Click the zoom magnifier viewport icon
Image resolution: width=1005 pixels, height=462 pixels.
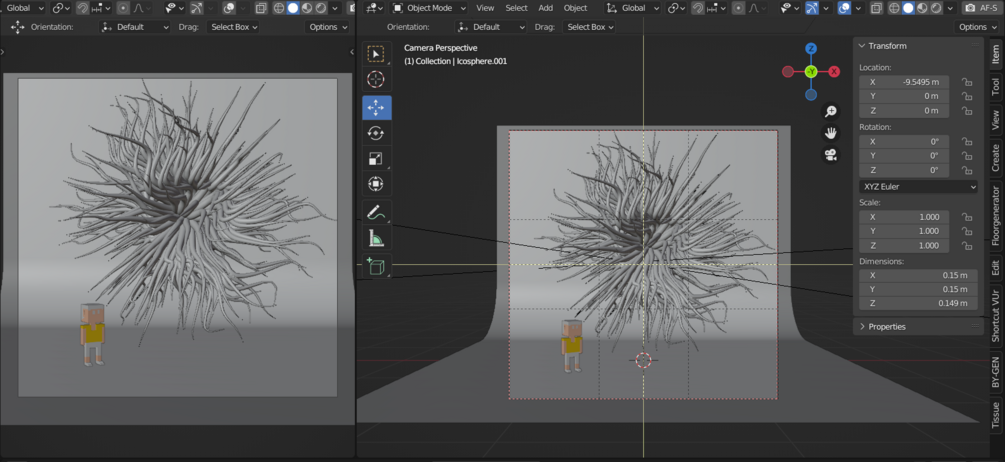[831, 111]
